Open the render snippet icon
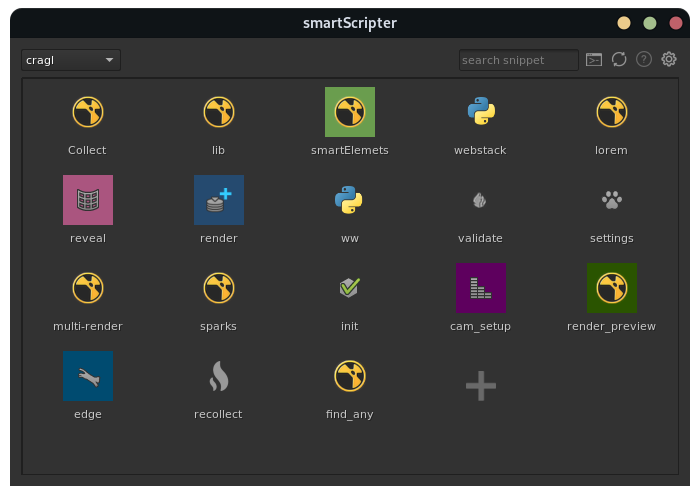Viewport: 700px width, 496px height. point(219,200)
